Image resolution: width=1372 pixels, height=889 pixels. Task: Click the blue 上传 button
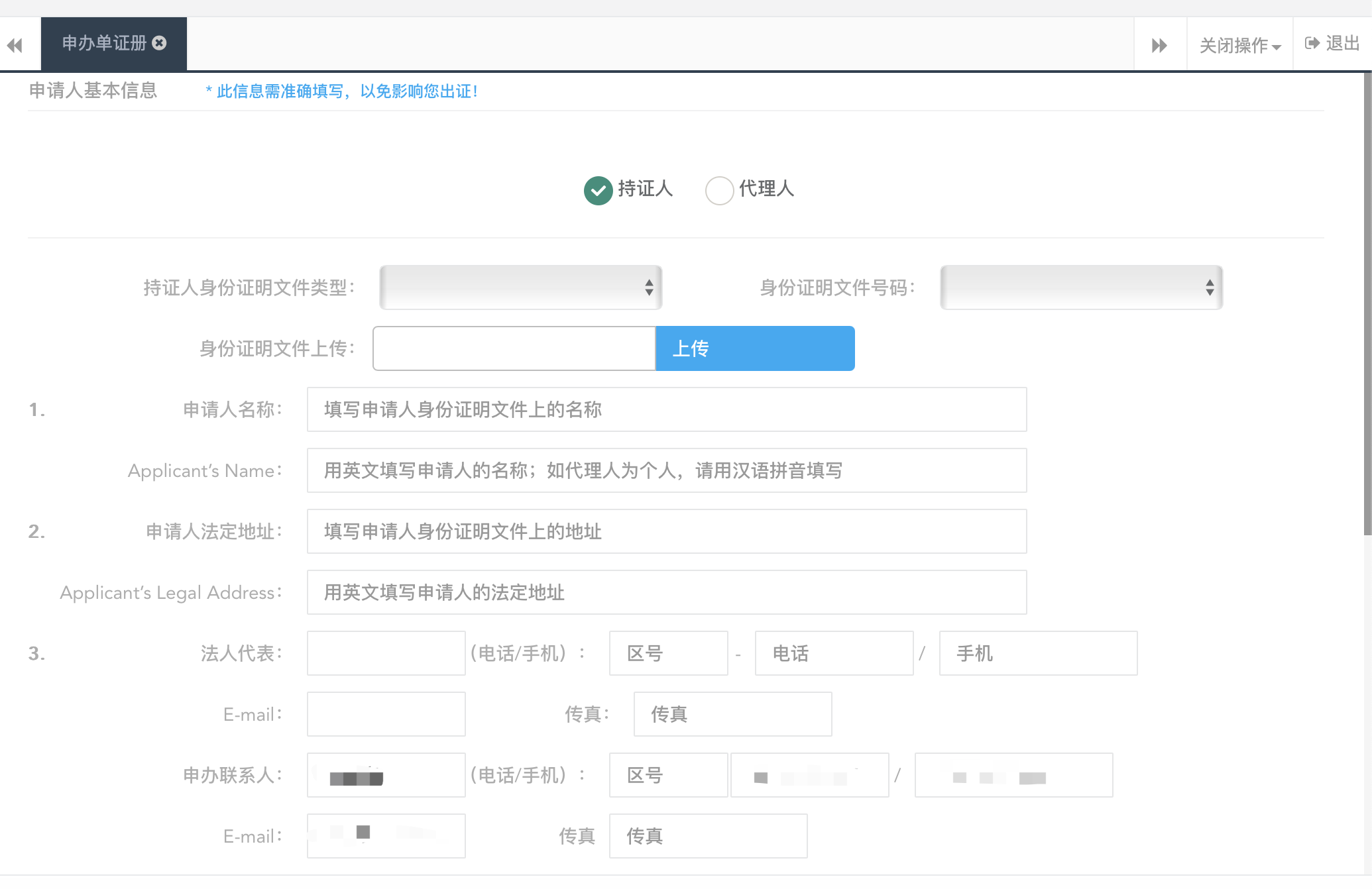coord(755,348)
